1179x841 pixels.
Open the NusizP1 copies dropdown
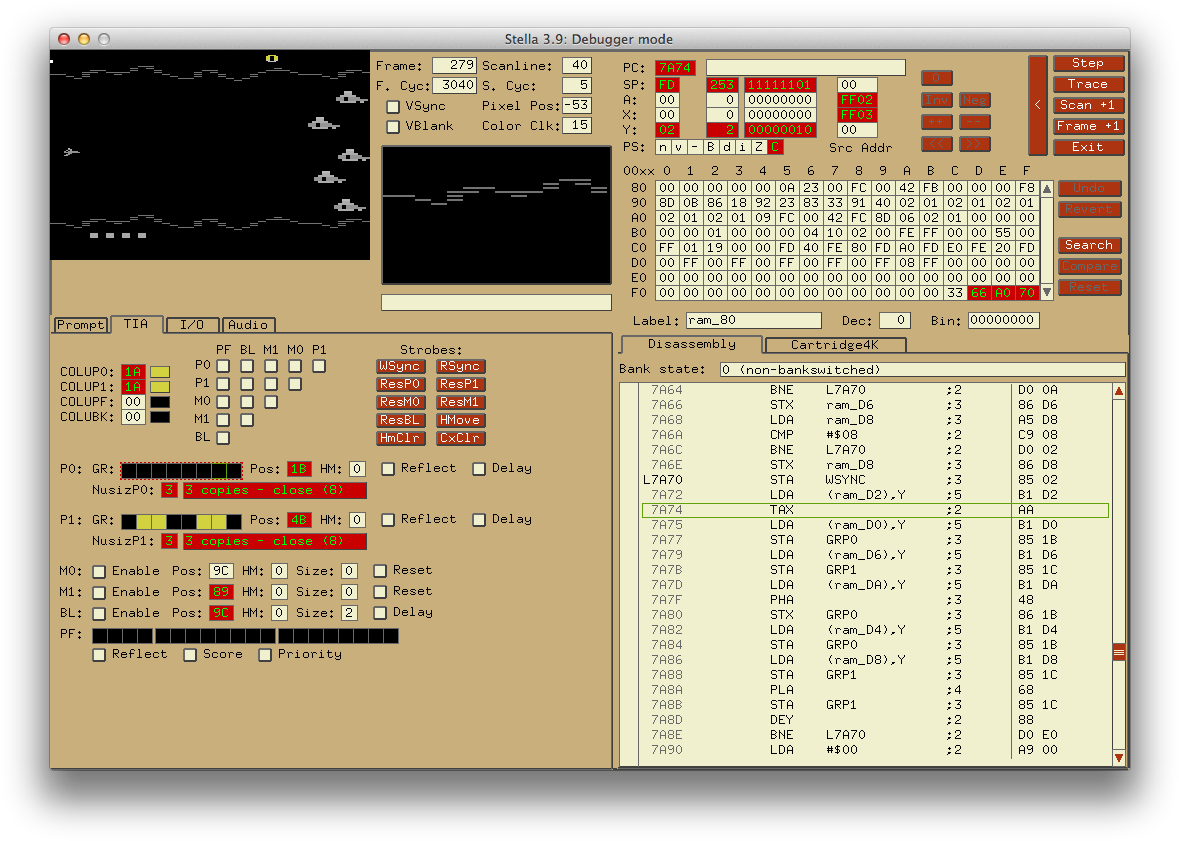click(x=274, y=542)
